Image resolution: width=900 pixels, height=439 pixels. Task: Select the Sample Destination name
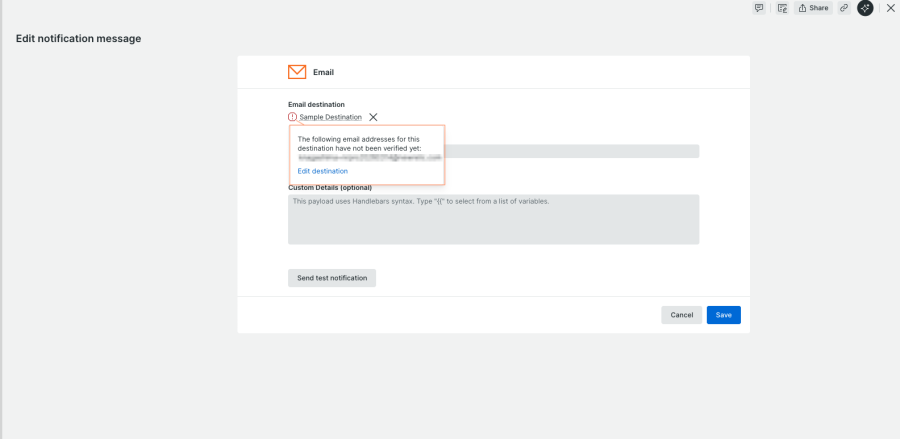click(x=331, y=117)
